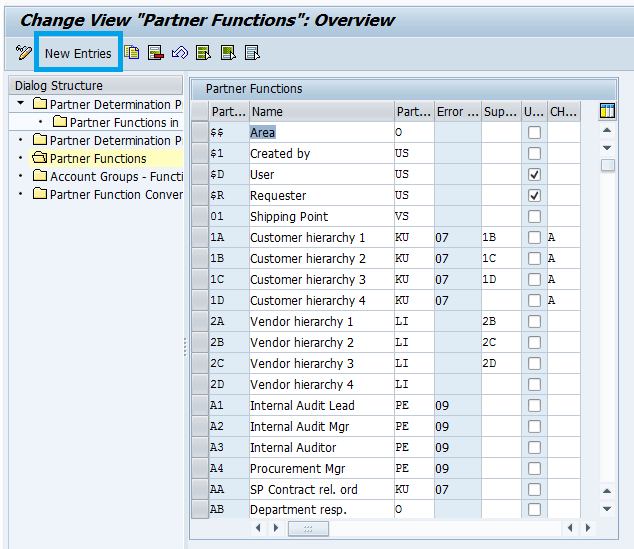Click the New Entries button

tap(78, 53)
